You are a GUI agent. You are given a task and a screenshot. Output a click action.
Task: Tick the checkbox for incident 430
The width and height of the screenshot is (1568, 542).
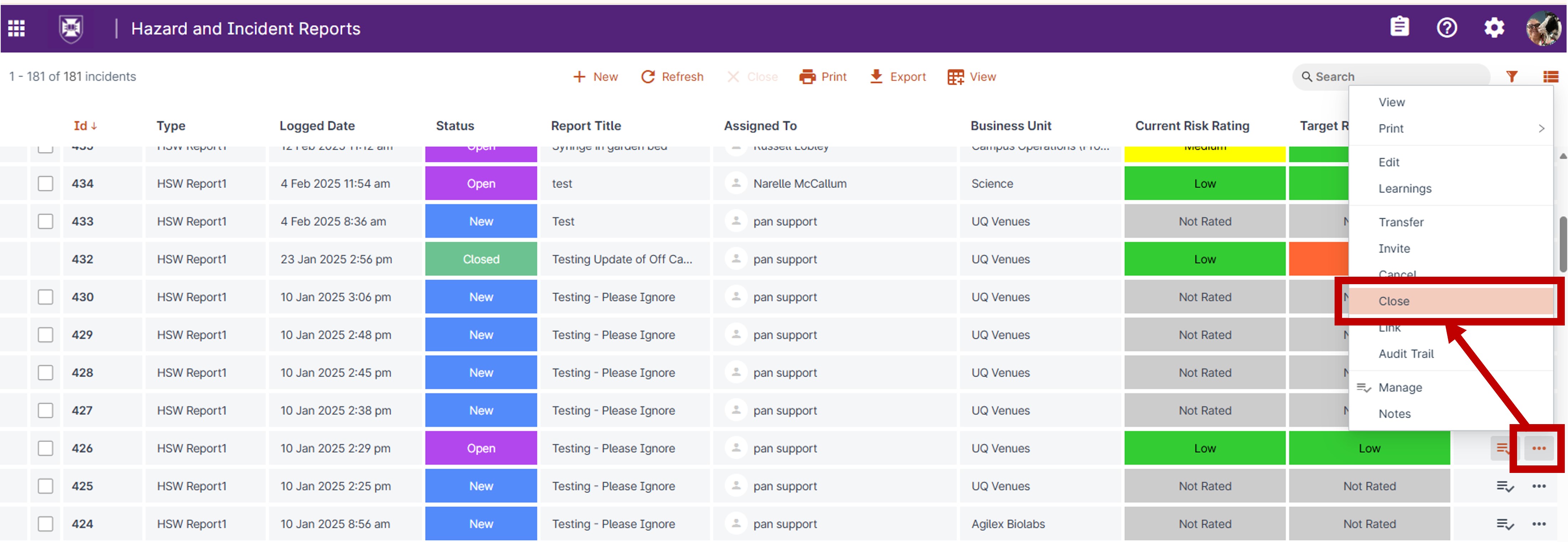[46, 297]
